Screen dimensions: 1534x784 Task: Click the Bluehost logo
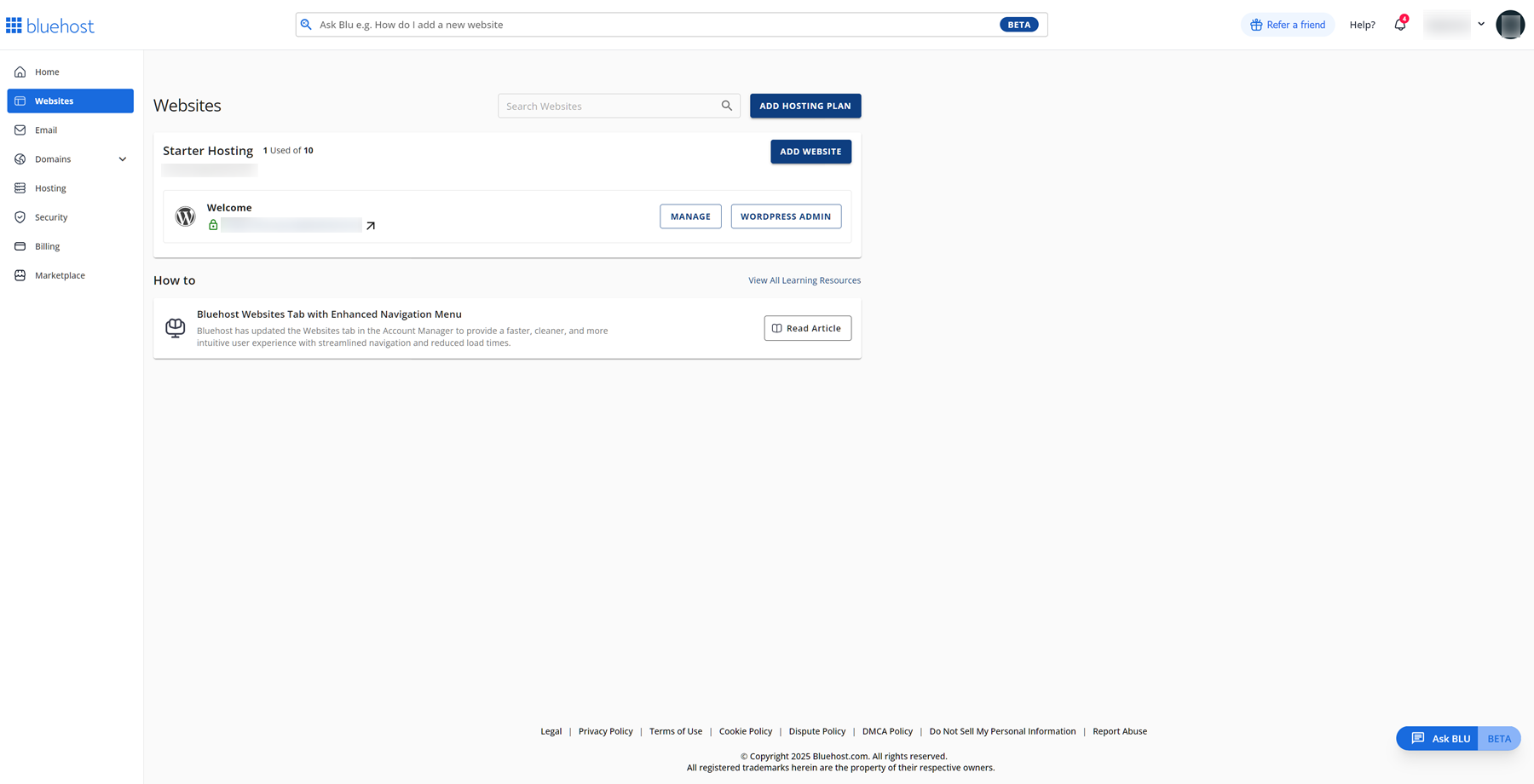(x=49, y=25)
